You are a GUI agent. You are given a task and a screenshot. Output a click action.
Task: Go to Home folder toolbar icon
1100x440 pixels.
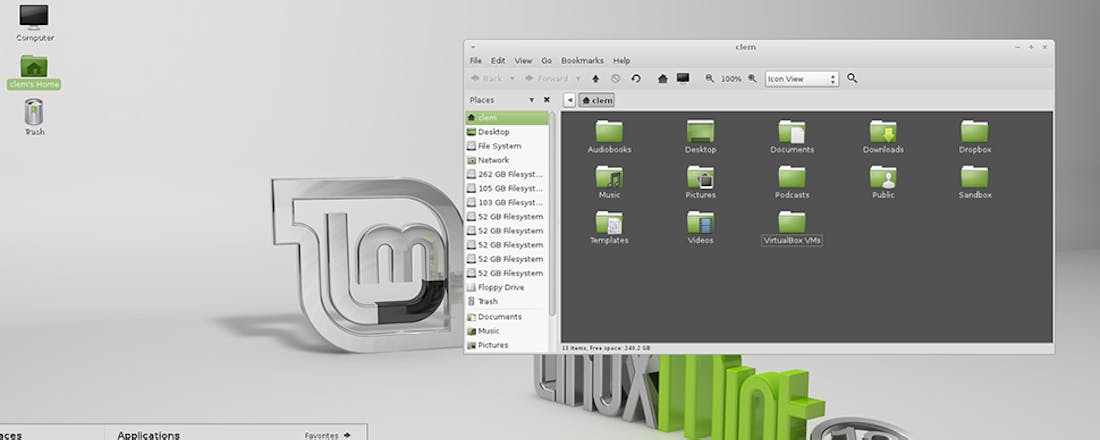point(662,79)
